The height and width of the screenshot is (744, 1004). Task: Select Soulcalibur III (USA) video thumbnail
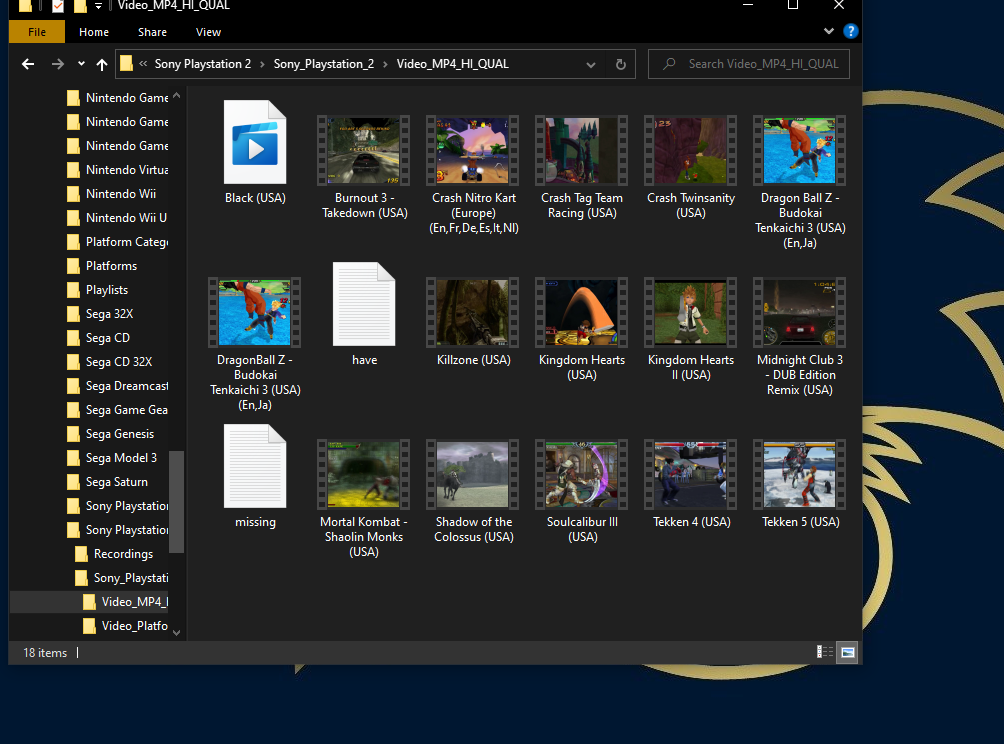581,474
